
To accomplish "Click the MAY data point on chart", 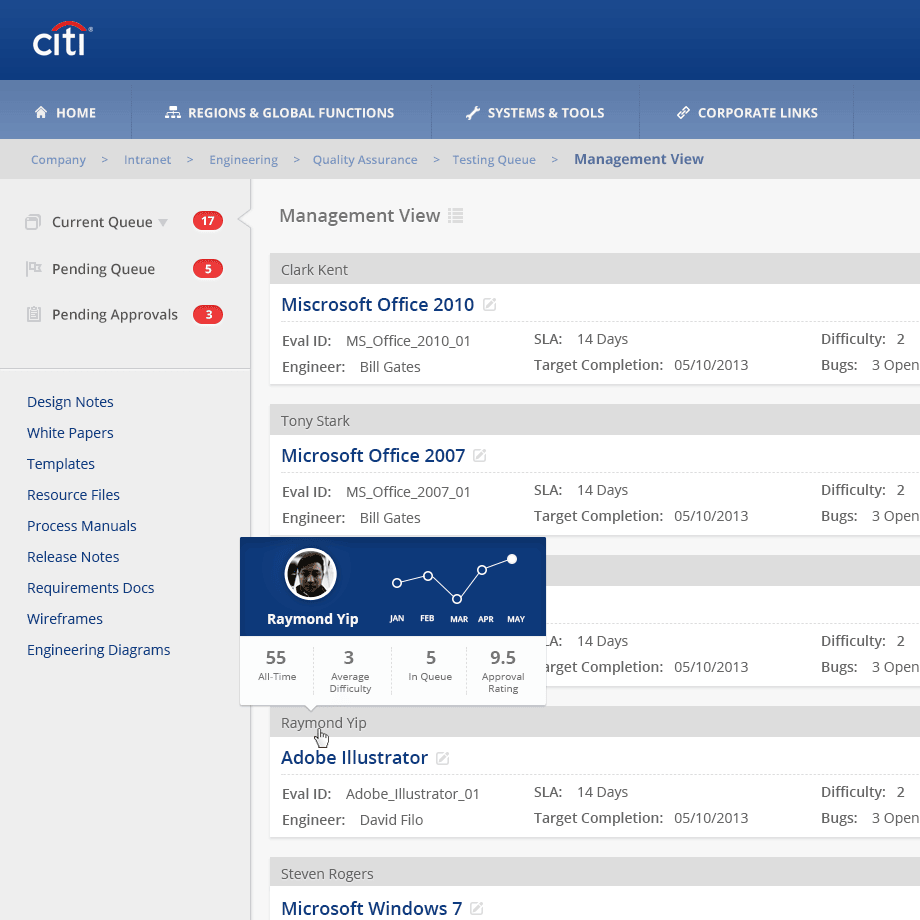I will tap(512, 559).
